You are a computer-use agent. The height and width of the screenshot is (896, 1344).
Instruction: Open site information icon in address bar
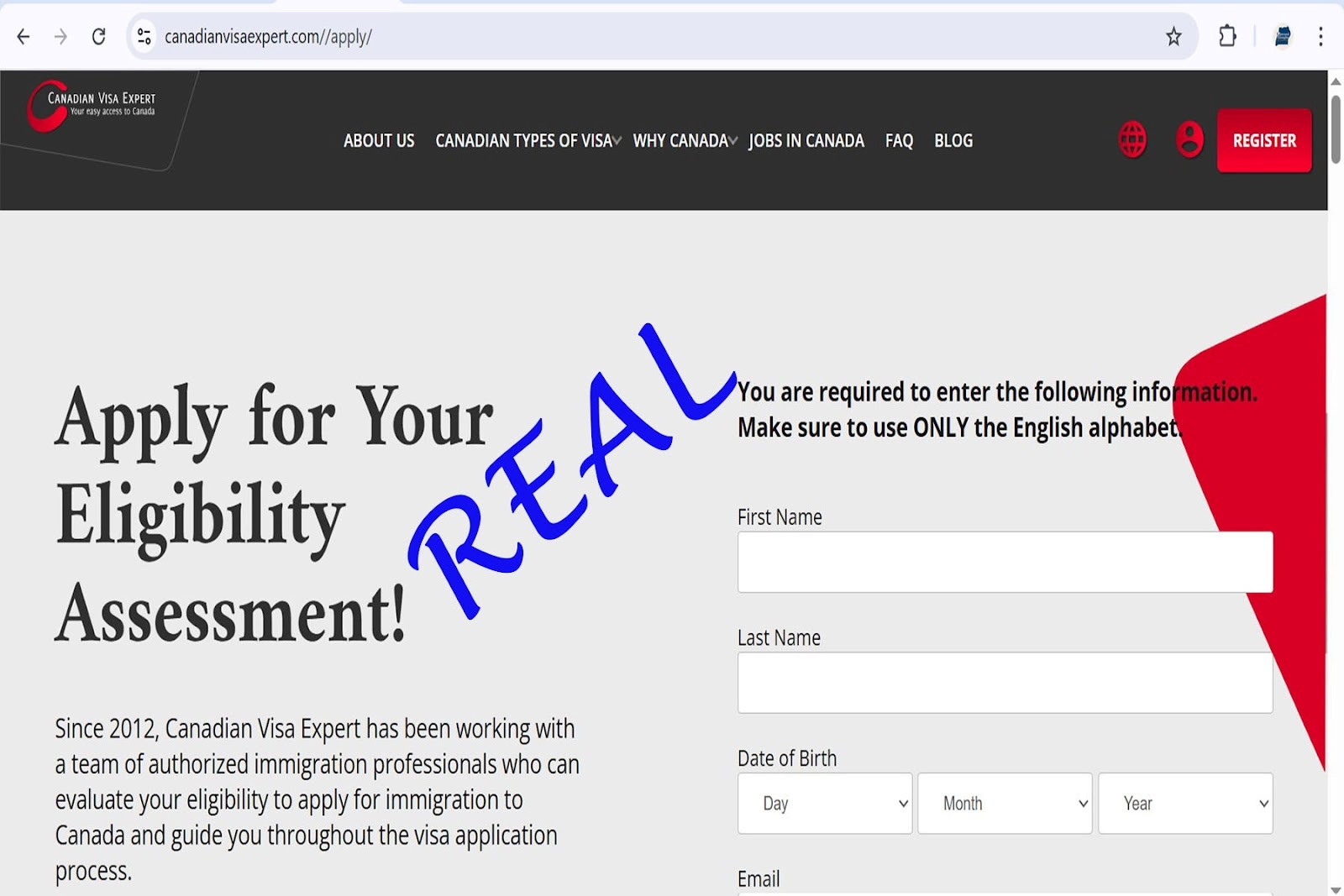point(144,36)
